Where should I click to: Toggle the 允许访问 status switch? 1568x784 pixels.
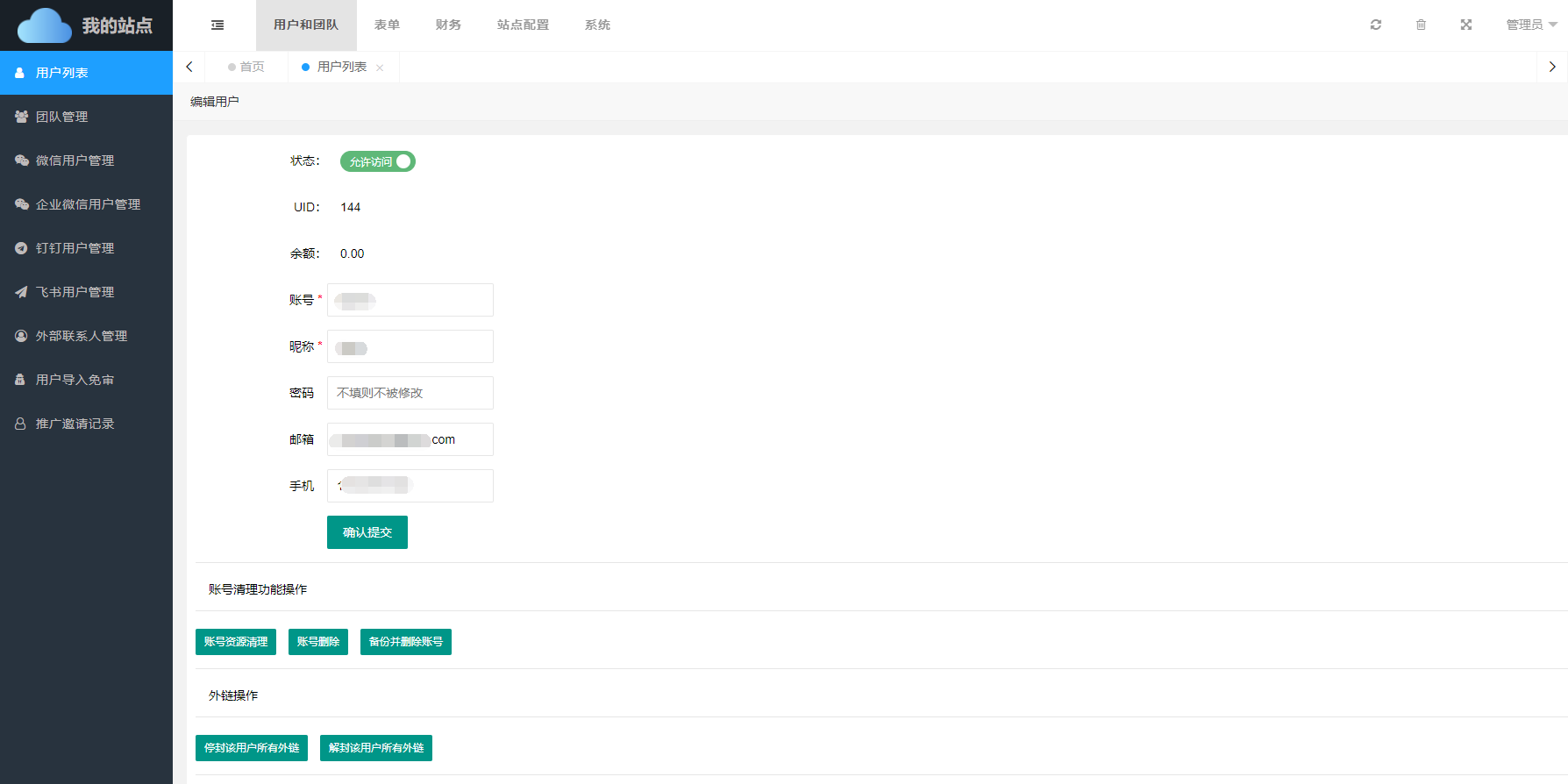[378, 161]
